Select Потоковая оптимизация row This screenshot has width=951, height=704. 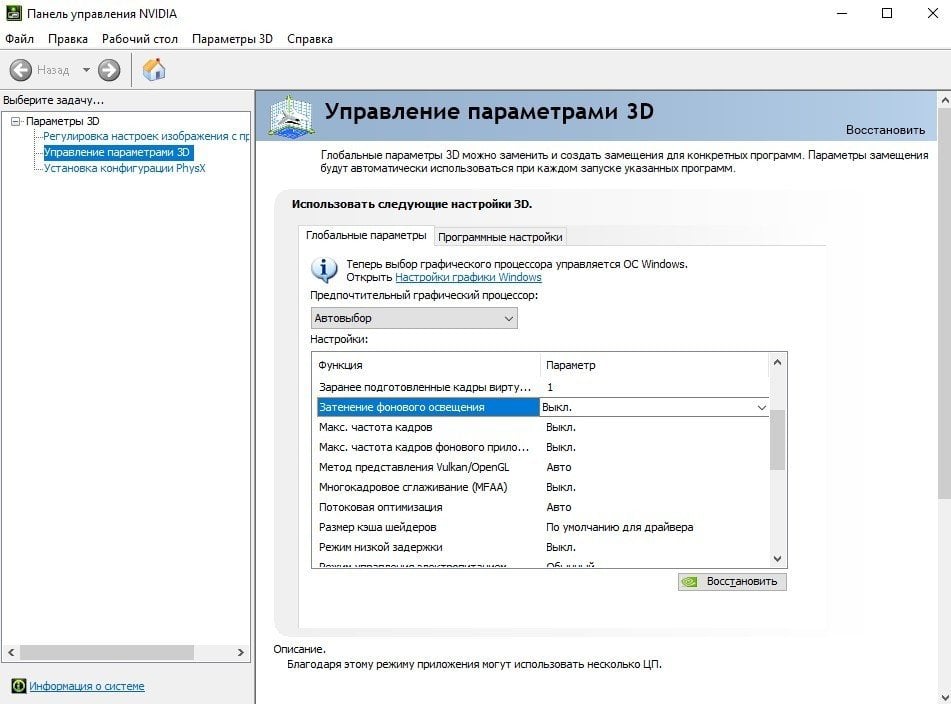(x=543, y=507)
